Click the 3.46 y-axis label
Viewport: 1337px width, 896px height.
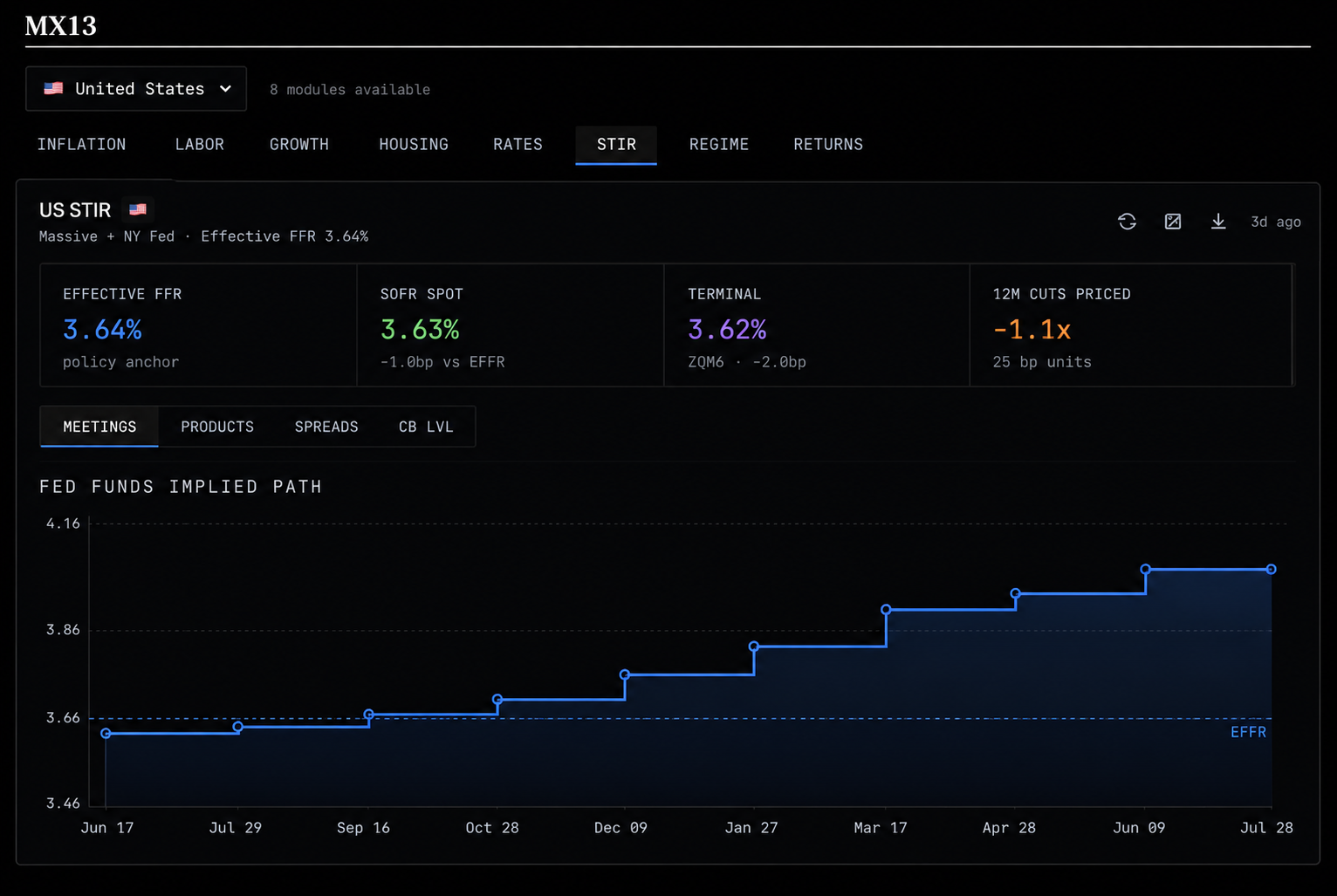[x=63, y=804]
